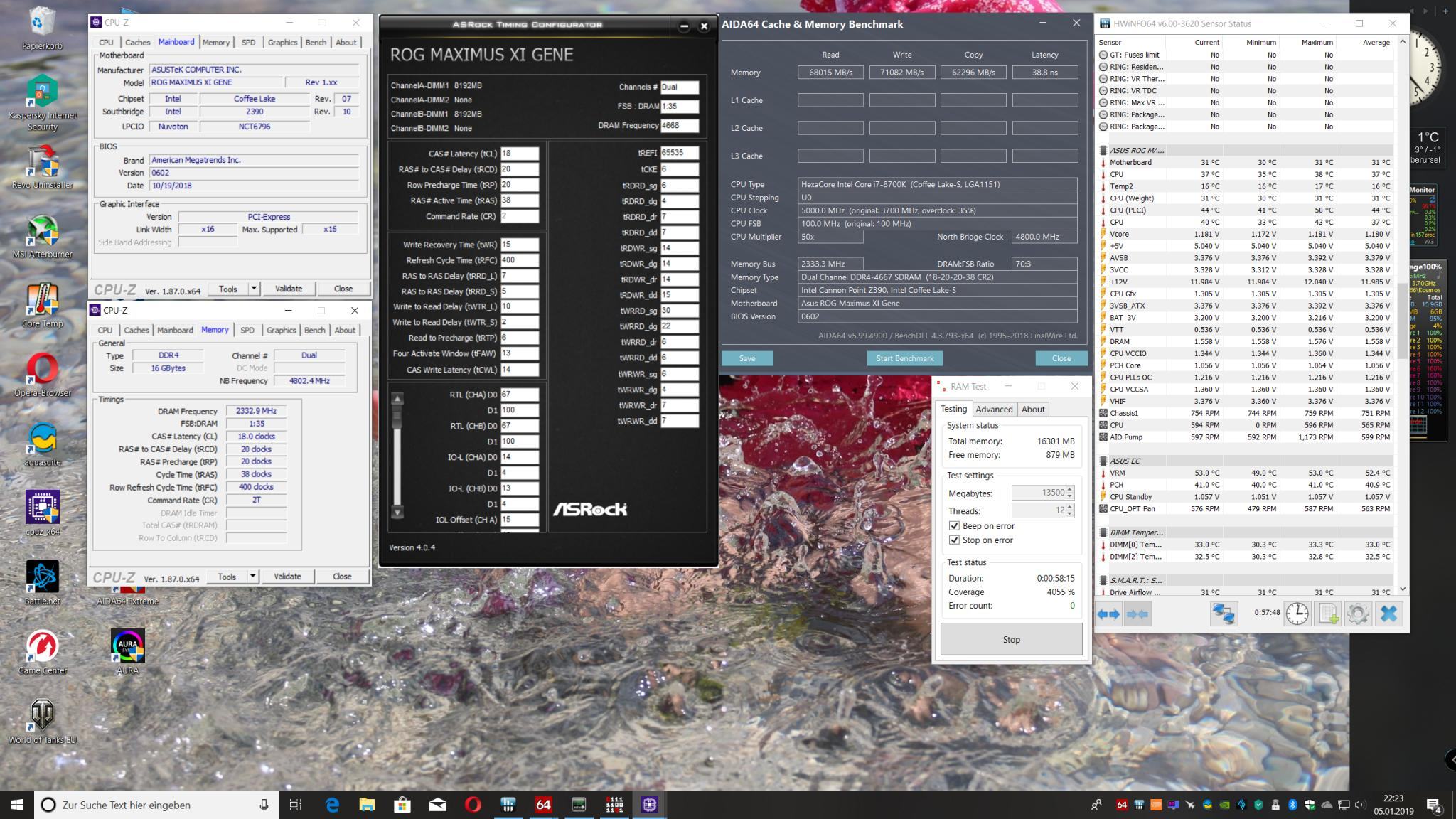The height and width of the screenshot is (819, 1456).
Task: Toggle Beep on error checkbox
Action: pos(954,526)
